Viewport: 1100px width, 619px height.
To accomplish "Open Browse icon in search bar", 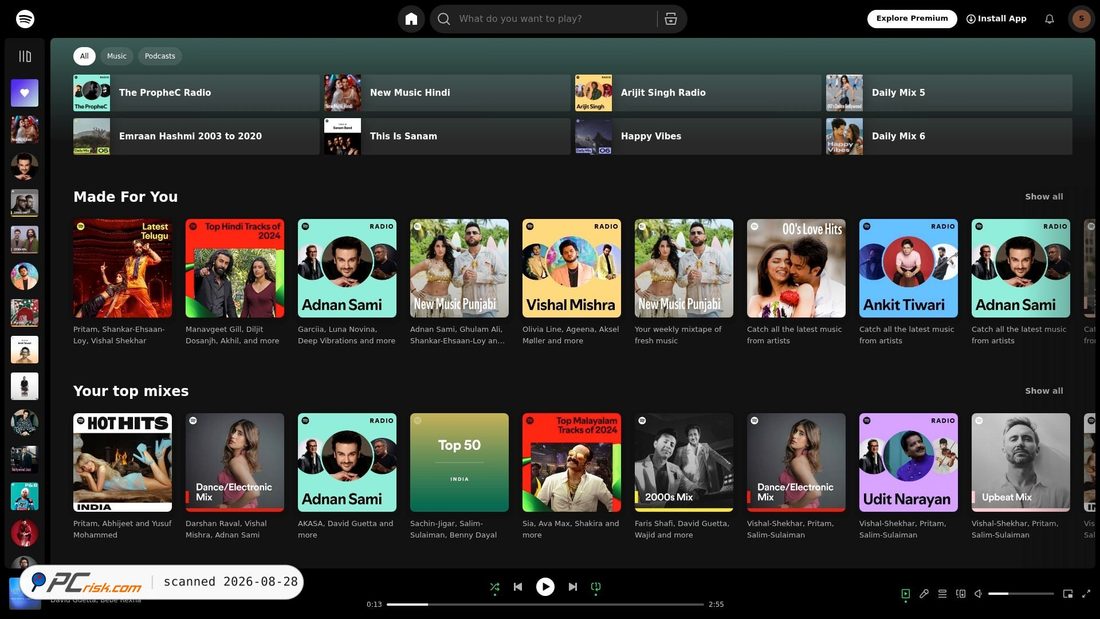I will tap(671, 19).
